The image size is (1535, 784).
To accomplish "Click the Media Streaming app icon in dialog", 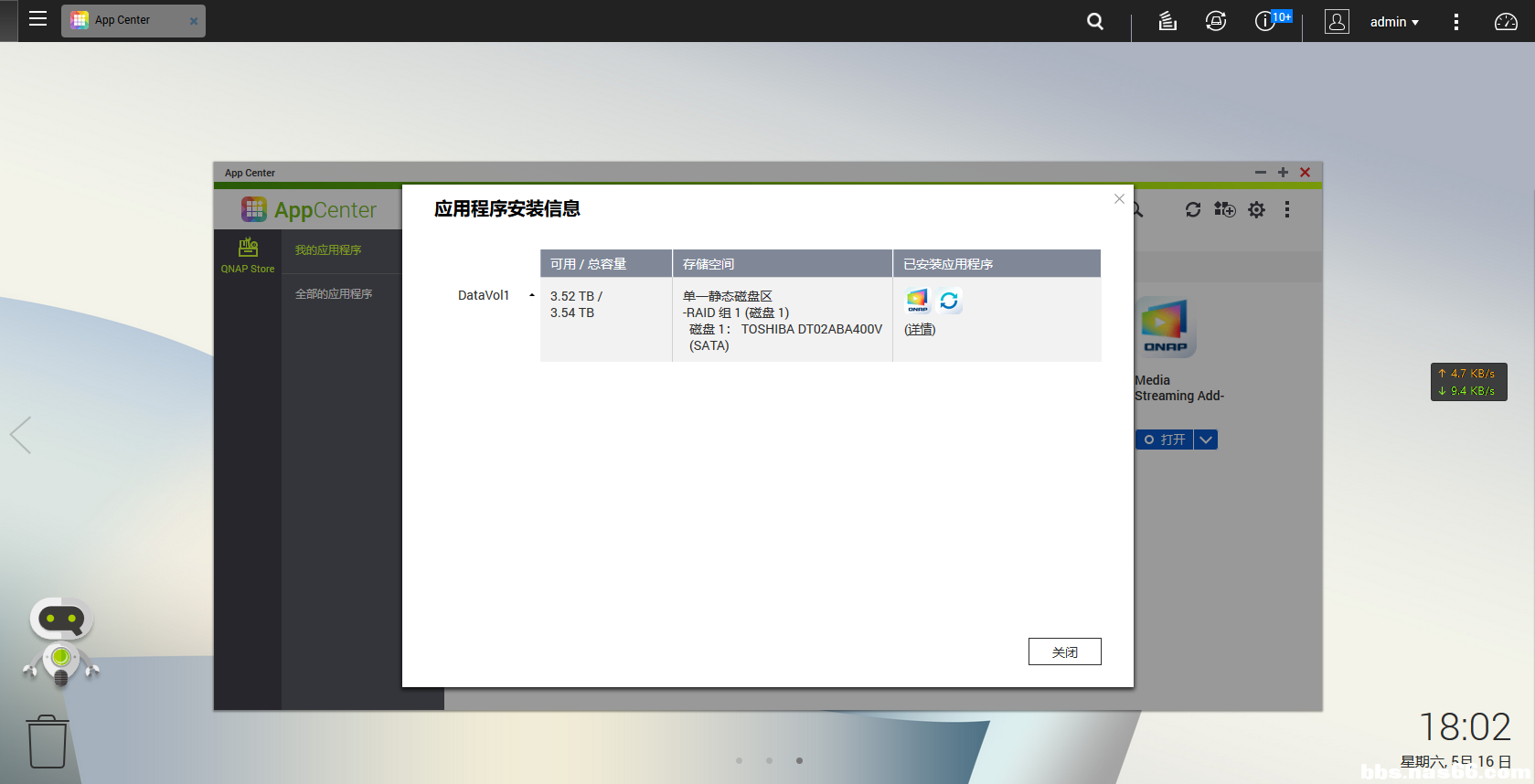I will 917,301.
